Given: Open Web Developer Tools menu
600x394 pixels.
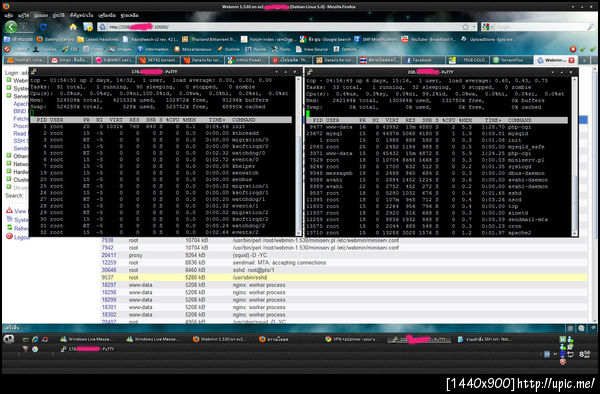Looking at the screenshot, I should (x=281, y=49).
